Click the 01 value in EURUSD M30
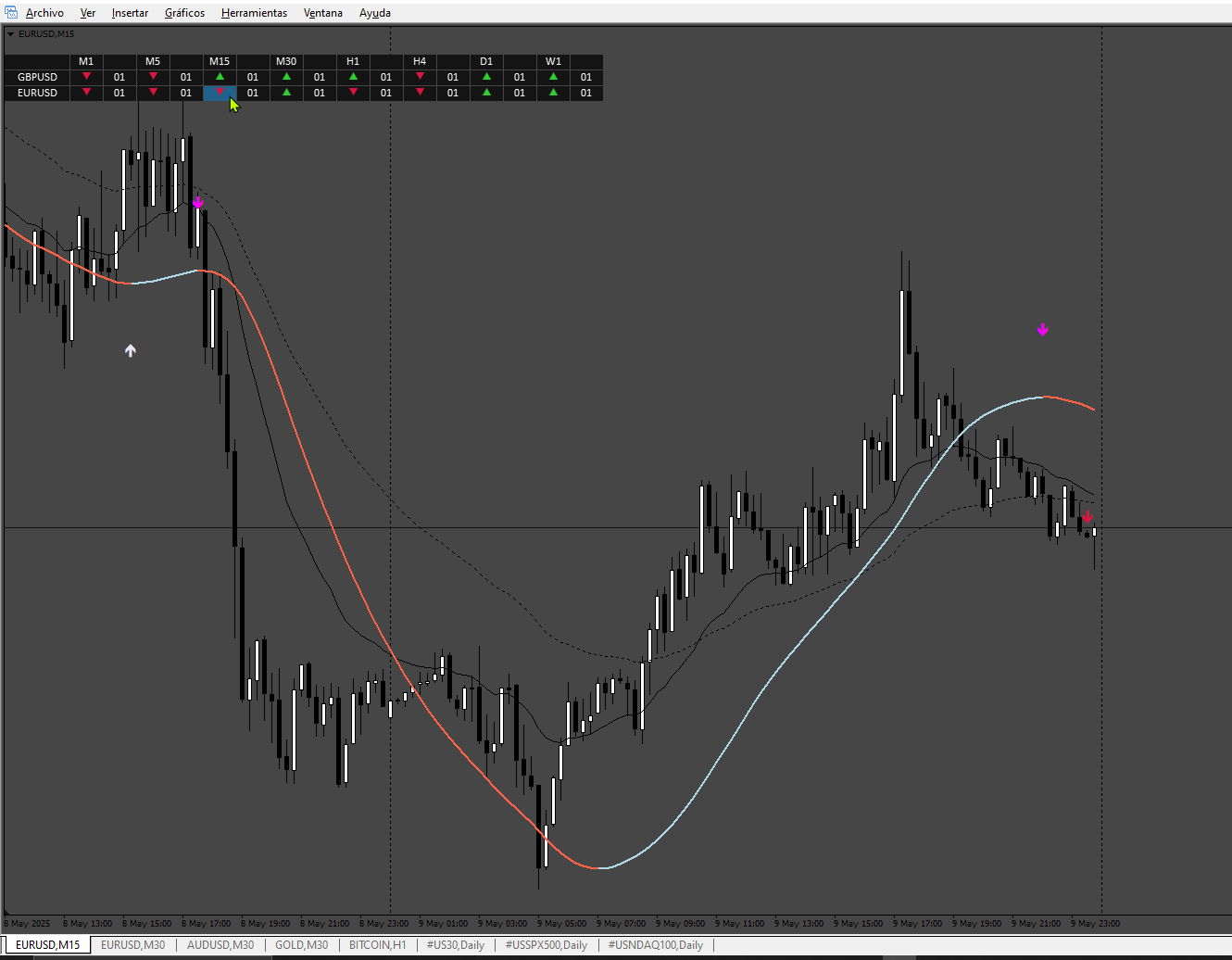Image resolution: width=1232 pixels, height=960 pixels. (x=320, y=93)
